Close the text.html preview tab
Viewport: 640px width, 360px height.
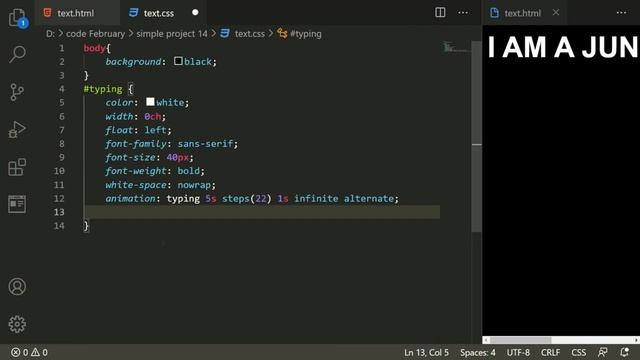pos(556,13)
